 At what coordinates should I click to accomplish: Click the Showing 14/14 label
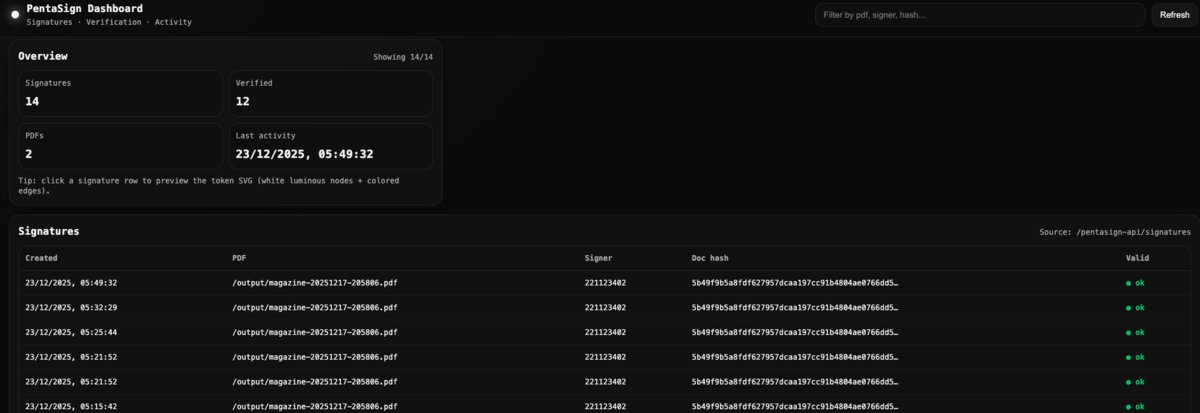(x=403, y=57)
